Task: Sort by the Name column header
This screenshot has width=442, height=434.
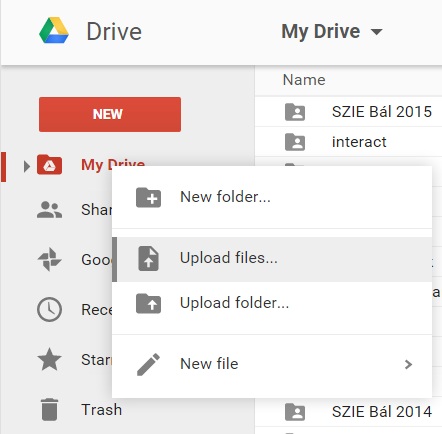Action: pyautogui.click(x=304, y=80)
